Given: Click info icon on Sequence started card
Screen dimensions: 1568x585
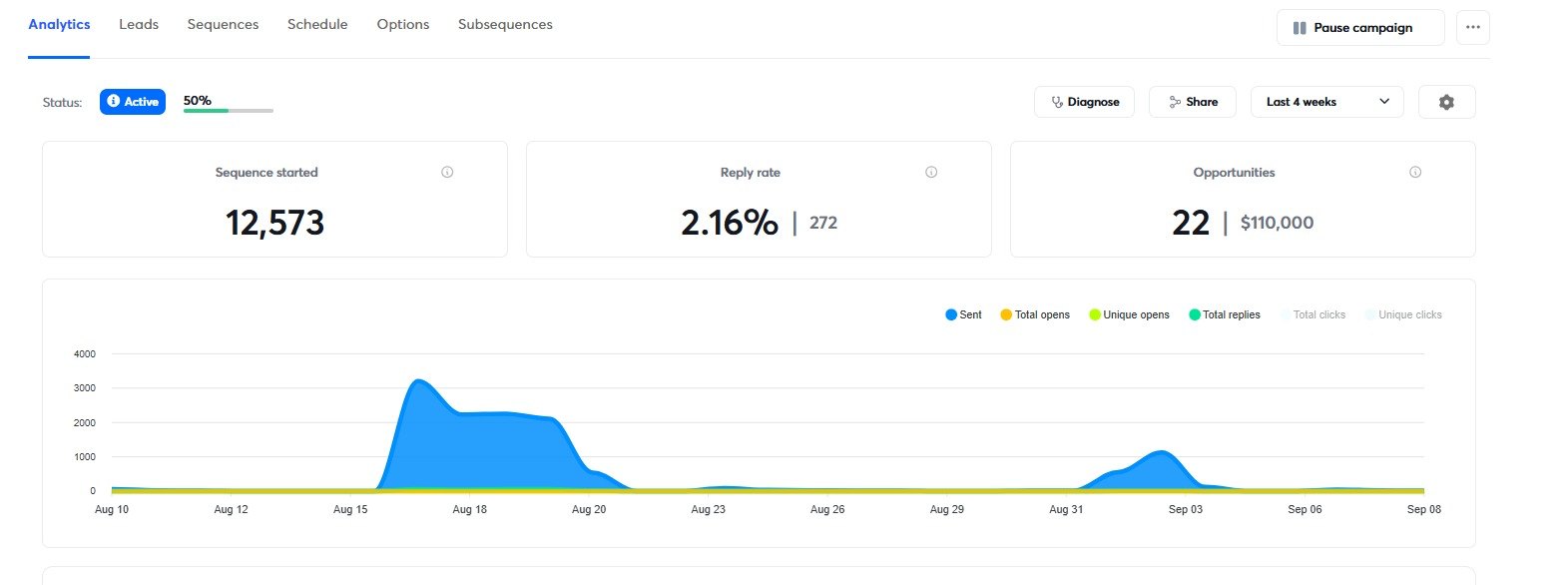Looking at the screenshot, I should [447, 172].
